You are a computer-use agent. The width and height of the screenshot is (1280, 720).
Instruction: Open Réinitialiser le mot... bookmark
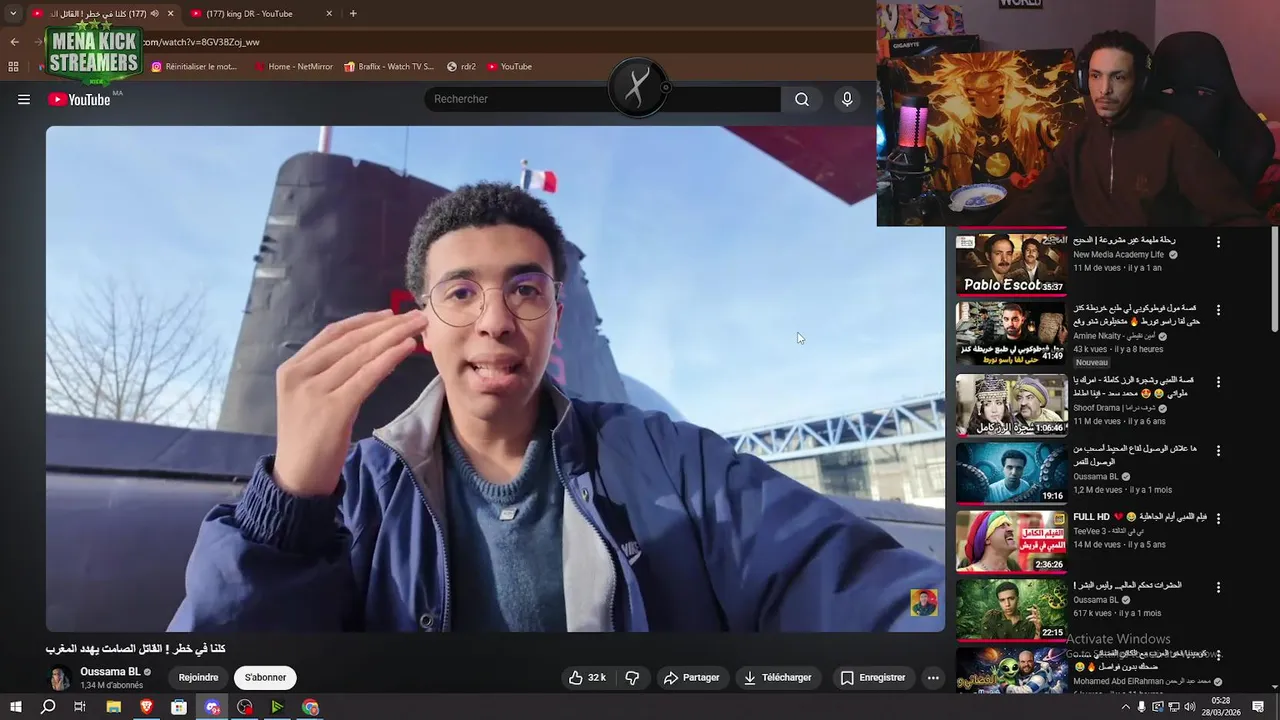(x=195, y=67)
